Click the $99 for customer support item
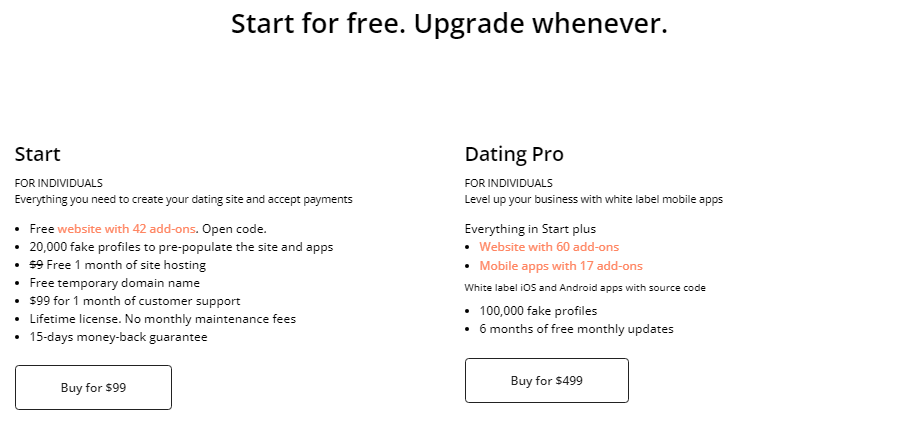Image resolution: width=906 pixels, height=425 pixels. point(135,301)
